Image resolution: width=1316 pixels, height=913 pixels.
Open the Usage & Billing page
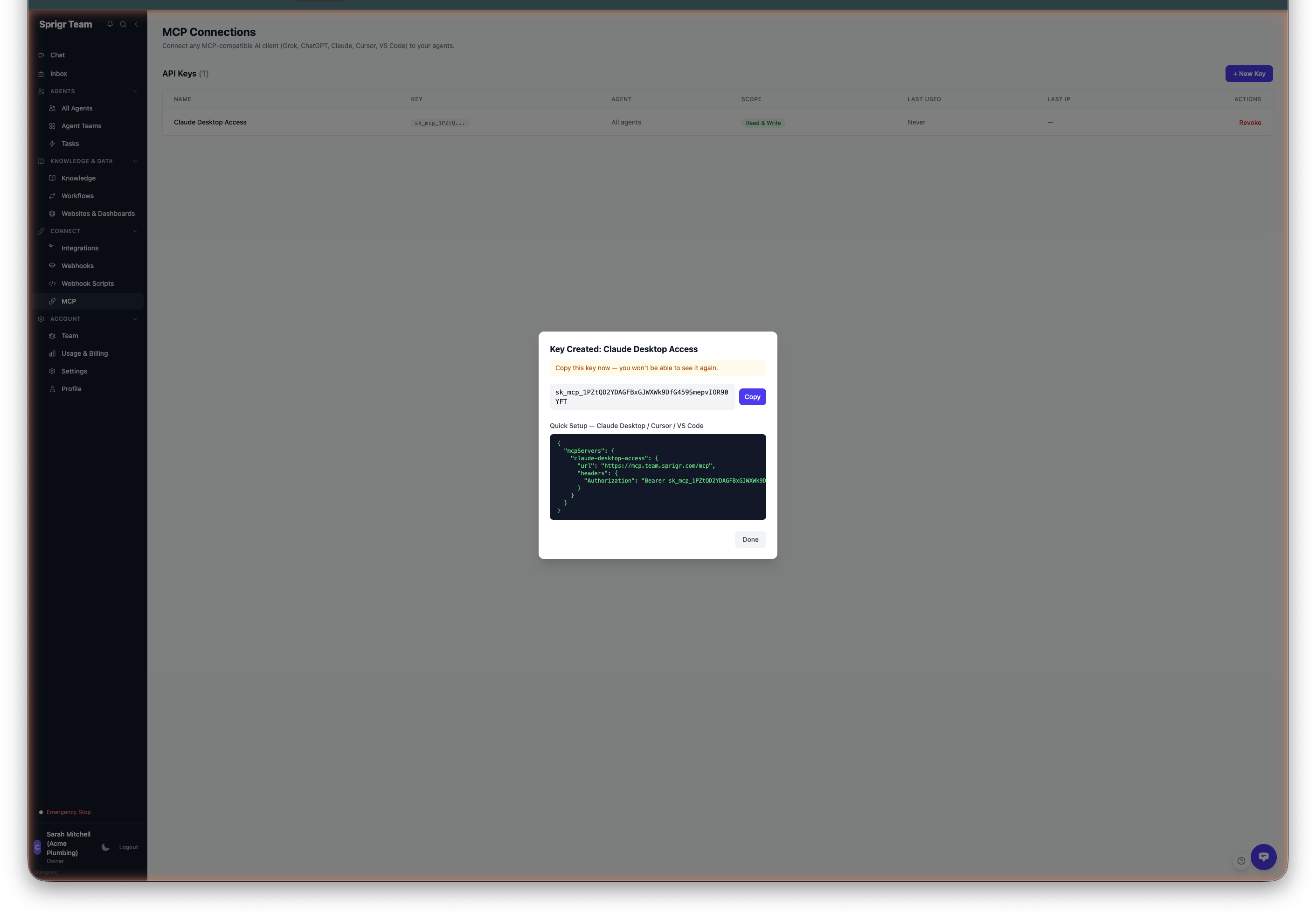(85, 353)
